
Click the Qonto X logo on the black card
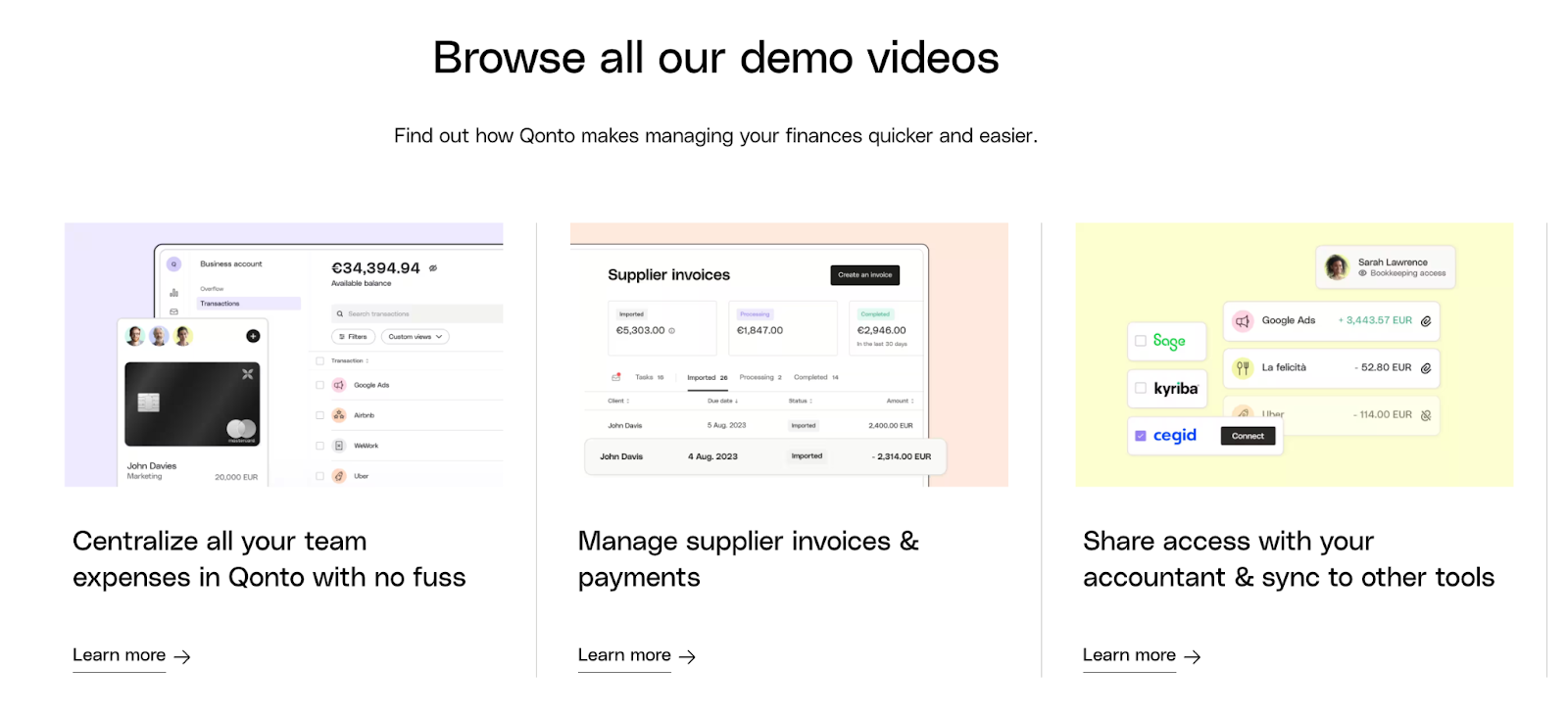coord(247,374)
